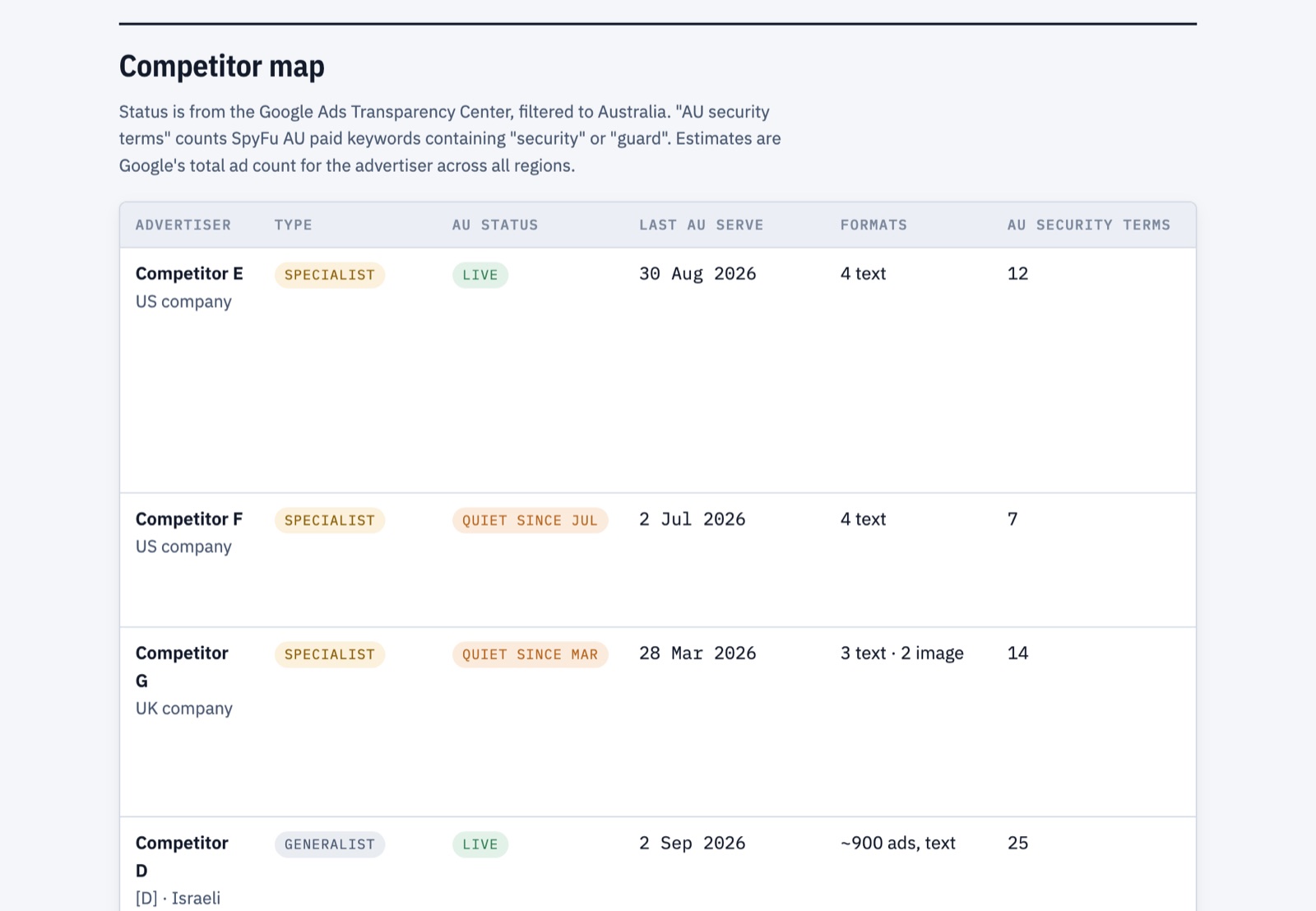The width and height of the screenshot is (1316, 911).
Task: Click the SPECIALIST badge in Competitor E row
Action: tap(330, 275)
